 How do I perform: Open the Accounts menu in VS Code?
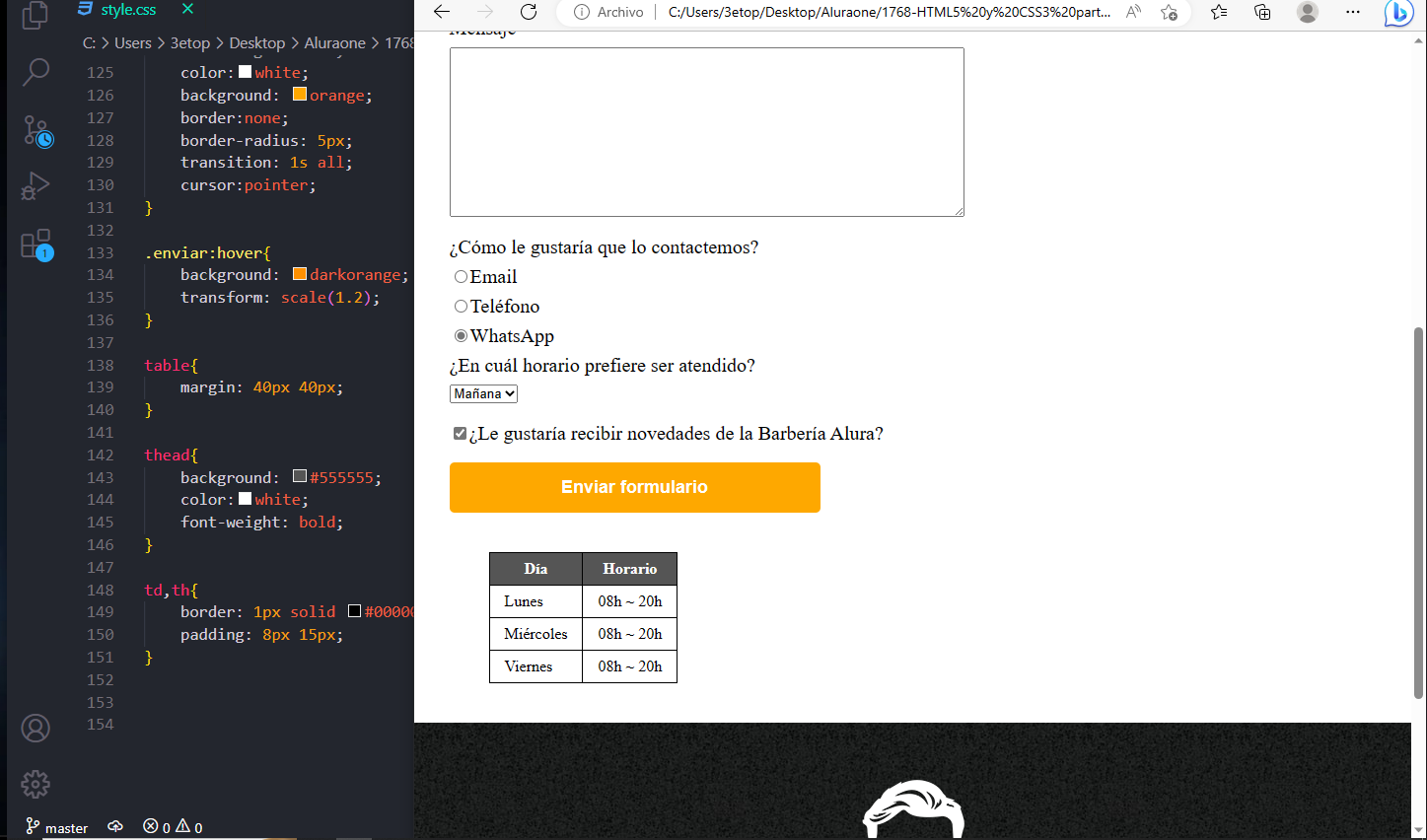point(36,728)
